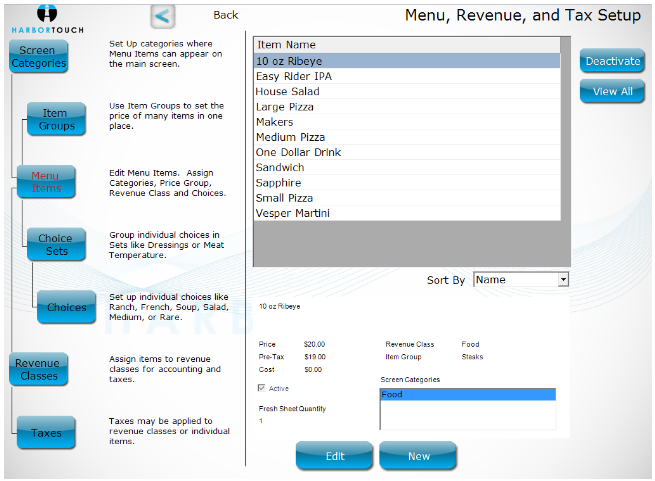The height and width of the screenshot is (481, 655).
Task: Go to Choice Sets section
Action: pyautogui.click(x=56, y=244)
